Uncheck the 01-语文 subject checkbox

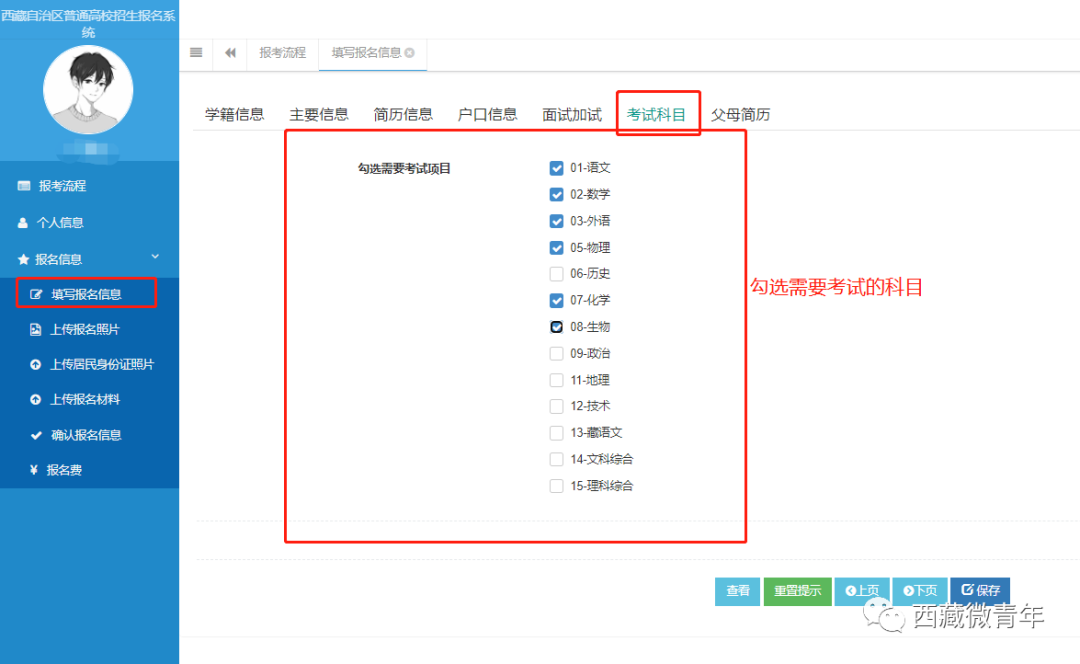557,168
